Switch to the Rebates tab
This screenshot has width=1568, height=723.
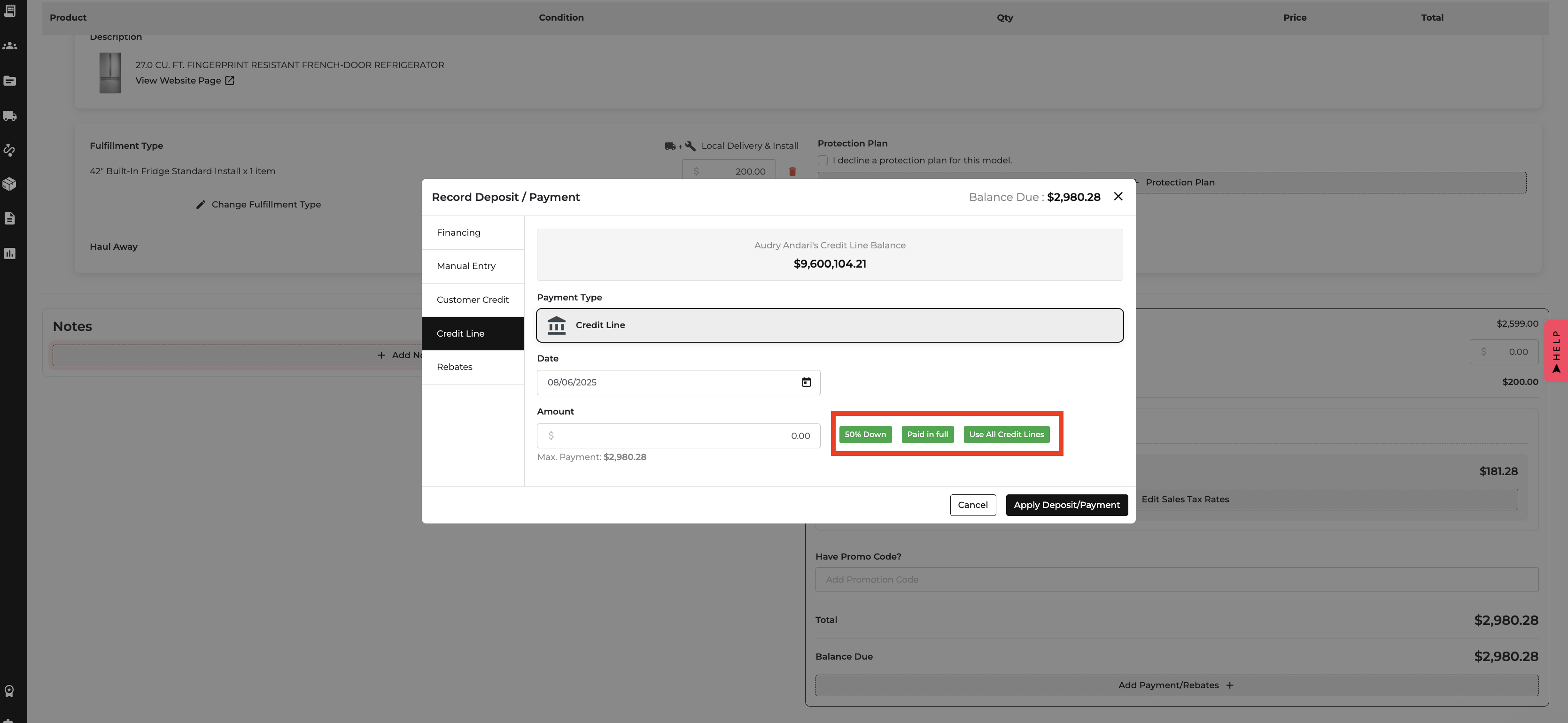[x=473, y=367]
